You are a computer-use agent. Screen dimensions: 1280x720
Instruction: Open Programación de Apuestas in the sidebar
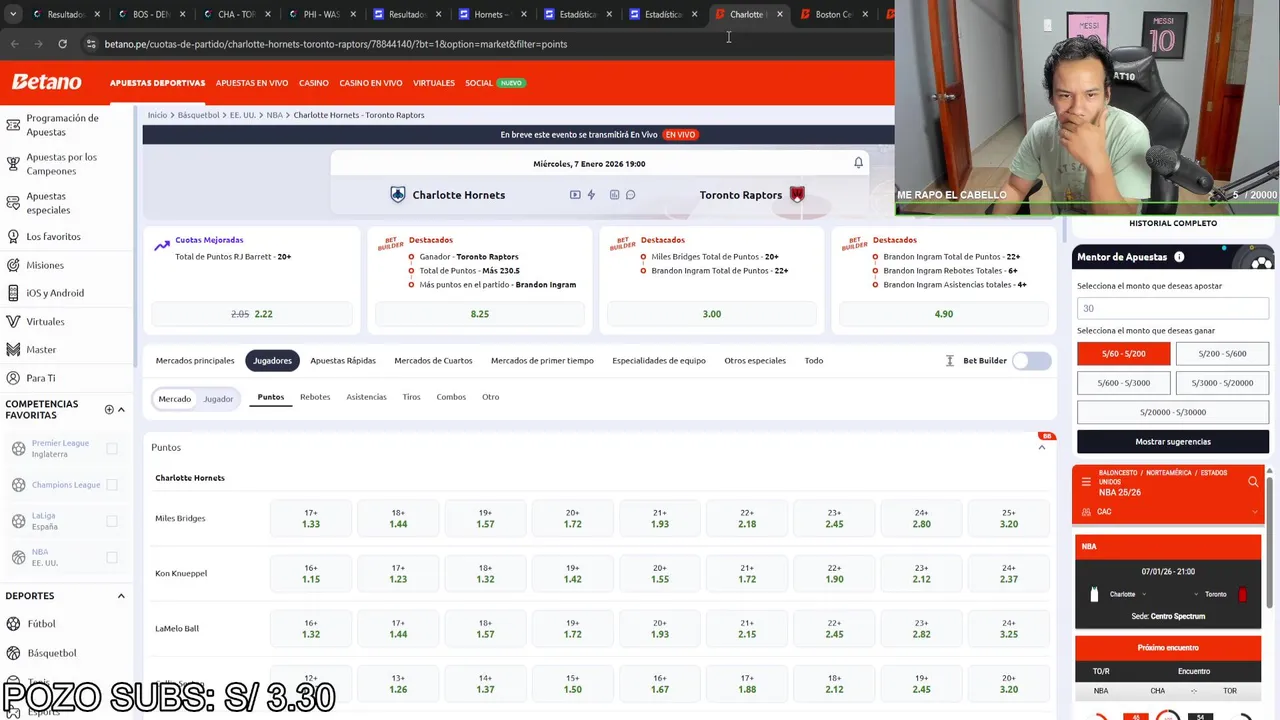tap(62, 125)
